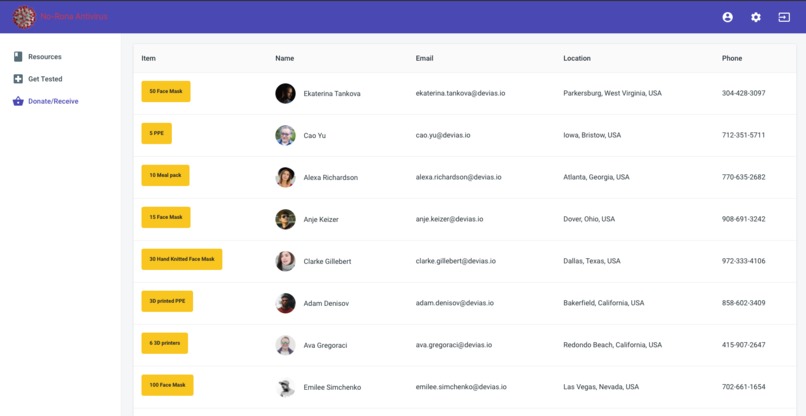Viewport: 806px width, 416px height.
Task: Click location Atlanta, Georgia, USA
Action: [x=596, y=177]
